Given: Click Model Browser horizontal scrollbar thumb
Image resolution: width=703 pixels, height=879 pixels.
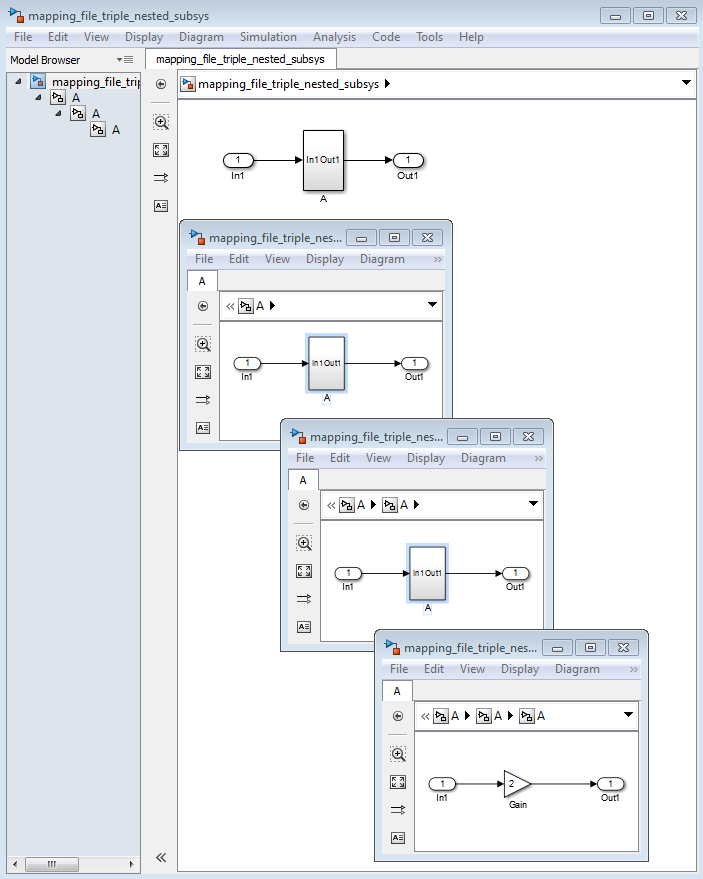Looking at the screenshot, I should coord(52,864).
